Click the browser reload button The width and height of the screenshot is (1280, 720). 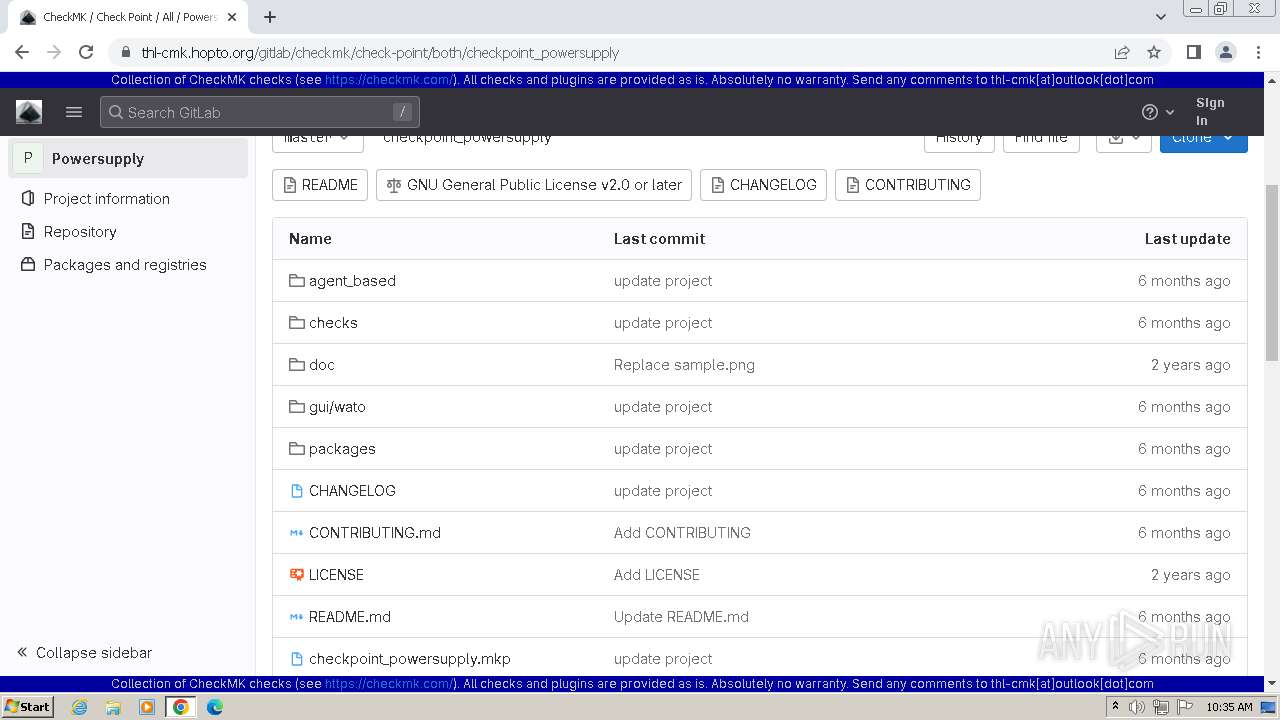click(x=86, y=52)
